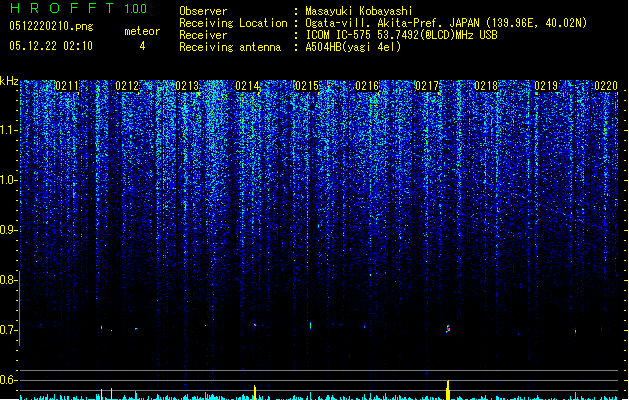Click the "Receiving antenna" label

point(230,47)
